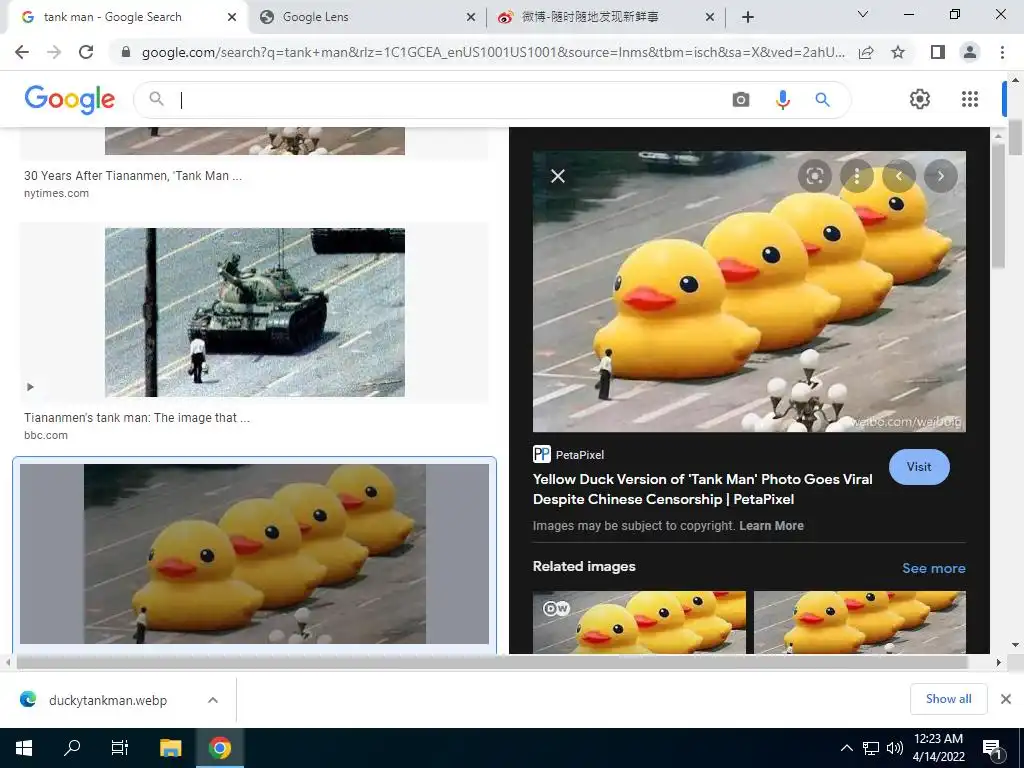
Task: Open Chrome side panel icon
Action: click(938, 52)
